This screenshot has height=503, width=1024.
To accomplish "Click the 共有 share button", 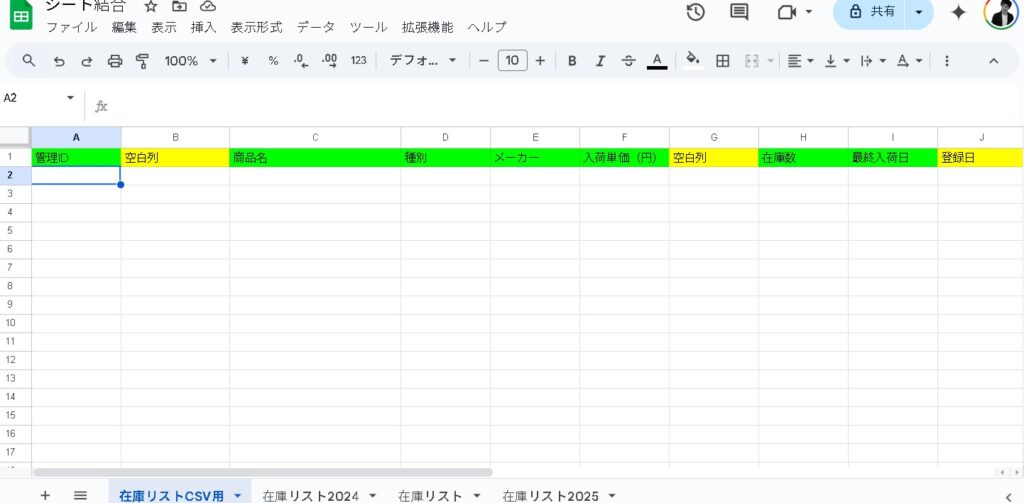I will coord(870,12).
